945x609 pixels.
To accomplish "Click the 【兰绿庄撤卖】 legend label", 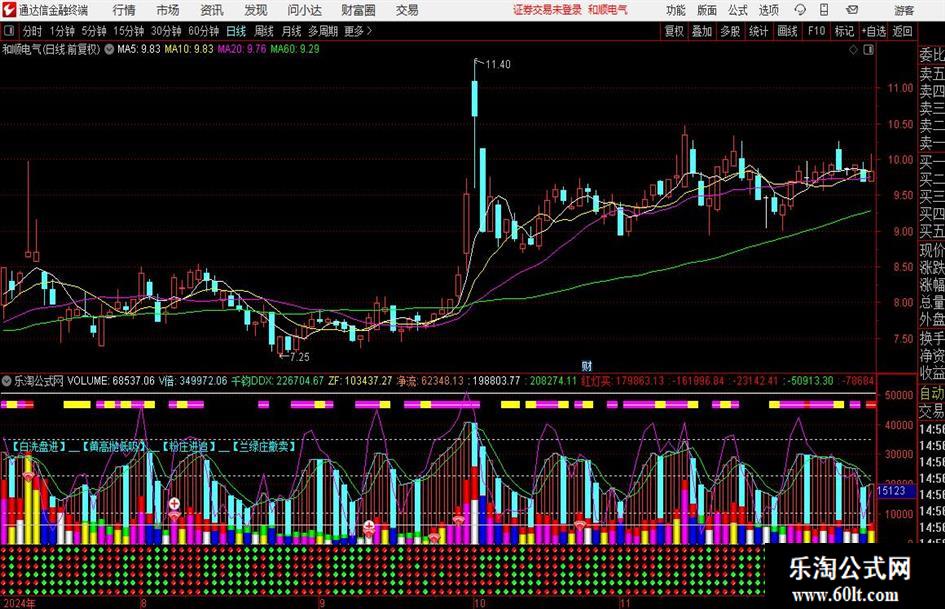I will [x=264, y=447].
